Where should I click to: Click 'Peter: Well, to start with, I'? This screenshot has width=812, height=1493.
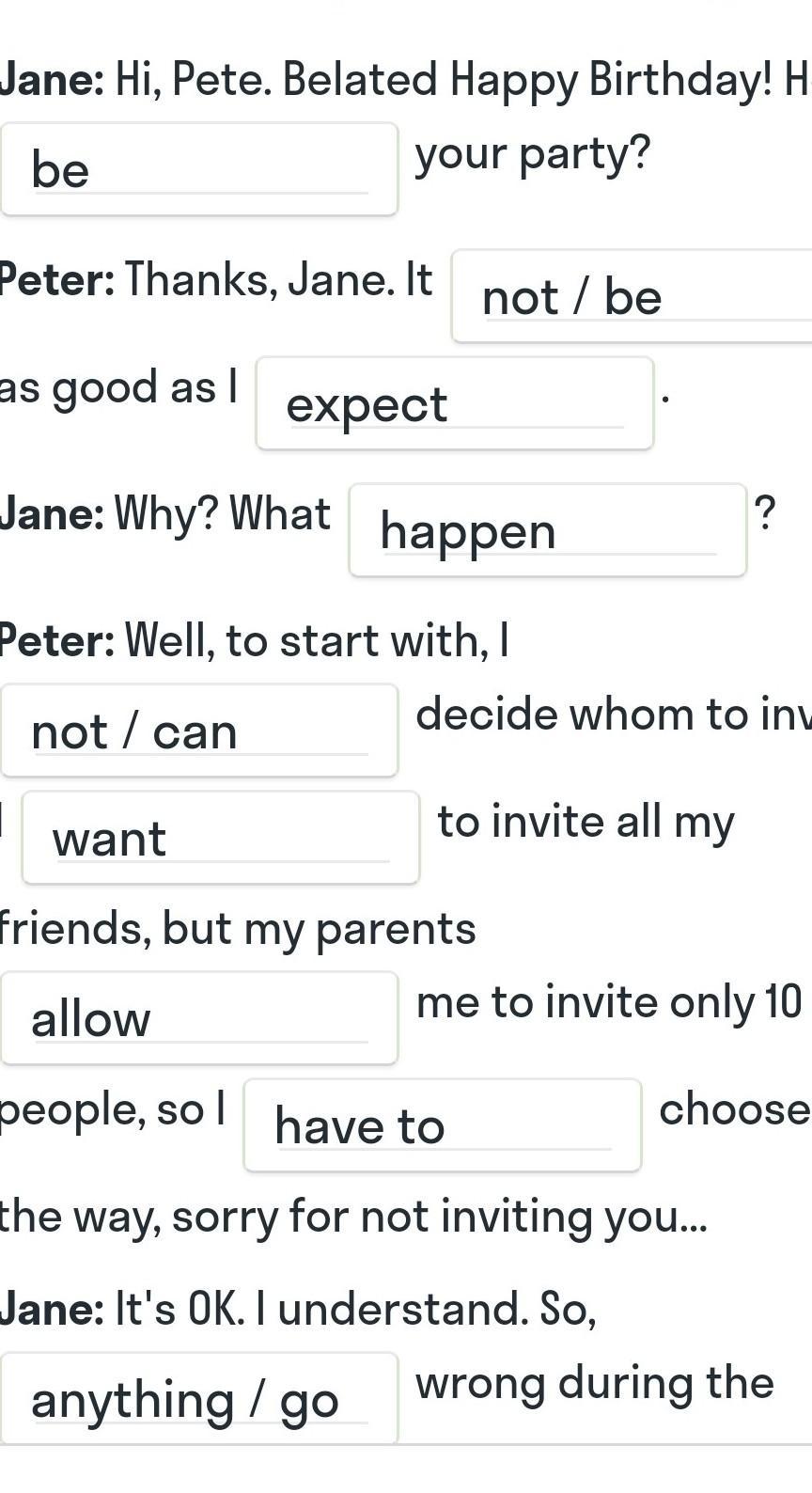(x=254, y=641)
